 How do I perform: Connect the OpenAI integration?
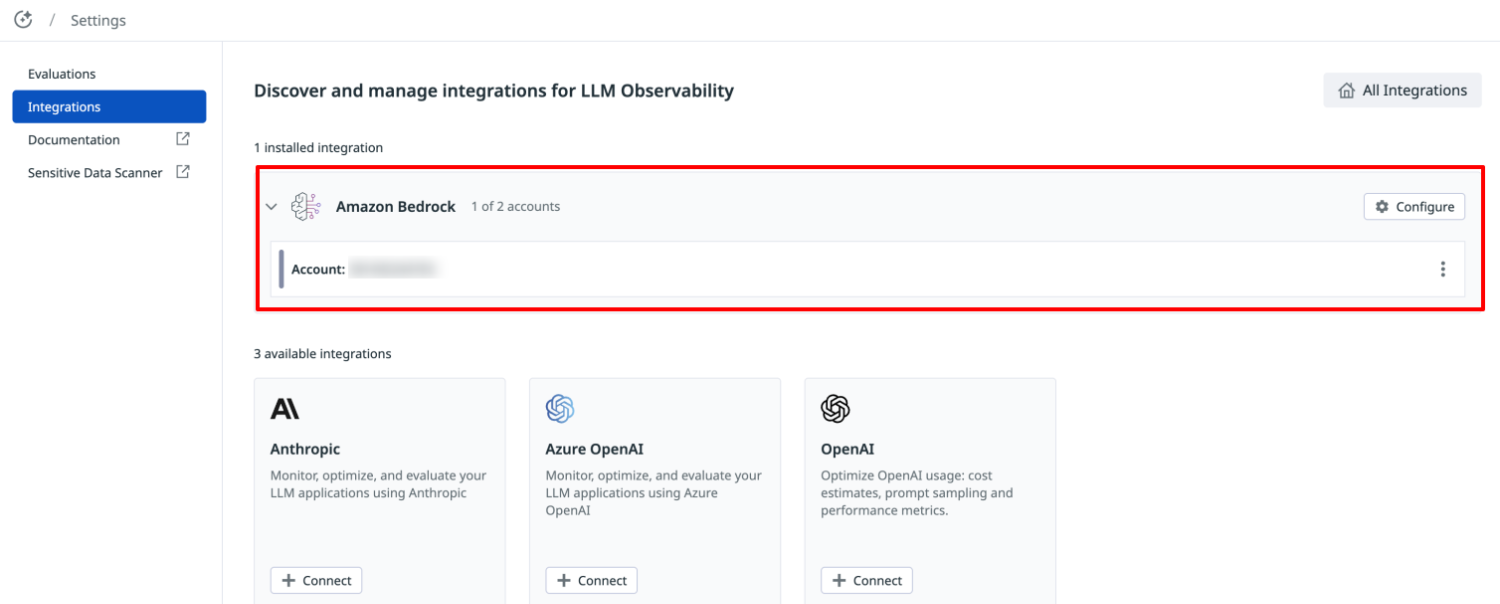click(x=866, y=580)
